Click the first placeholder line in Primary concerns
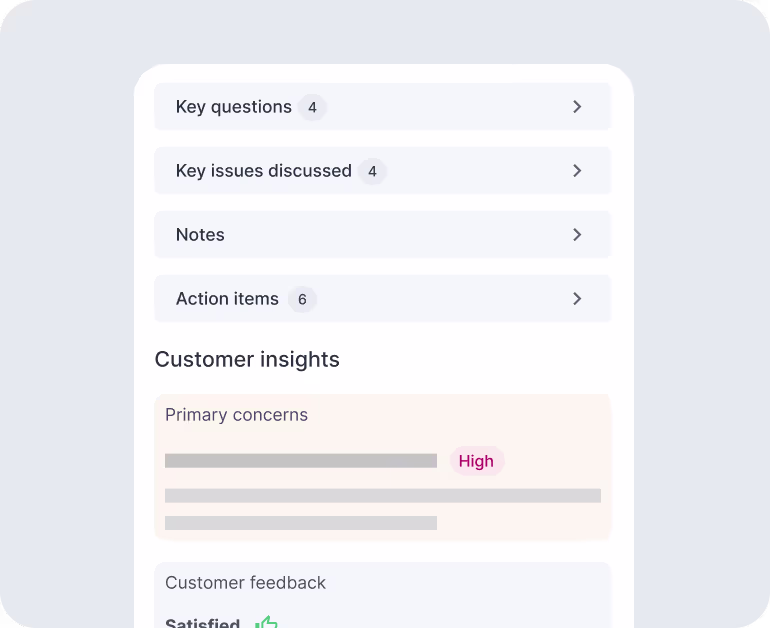Screen dimensions: 770x628 (x=300, y=461)
